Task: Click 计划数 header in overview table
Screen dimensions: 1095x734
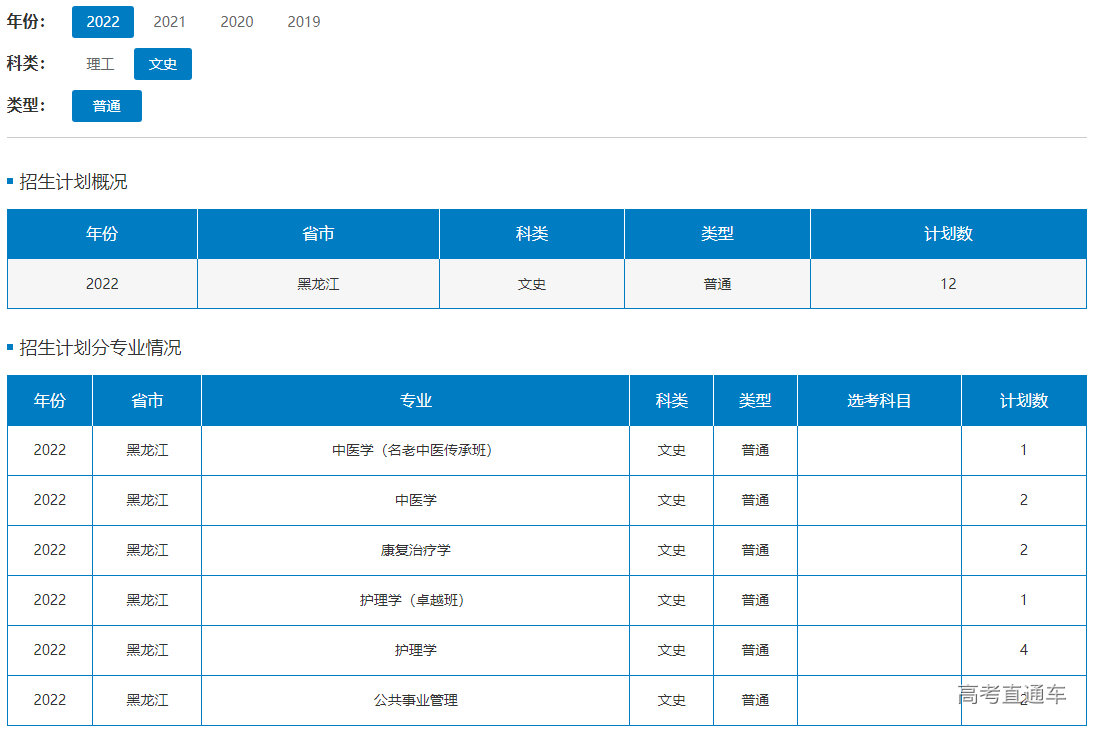Action: tap(948, 234)
